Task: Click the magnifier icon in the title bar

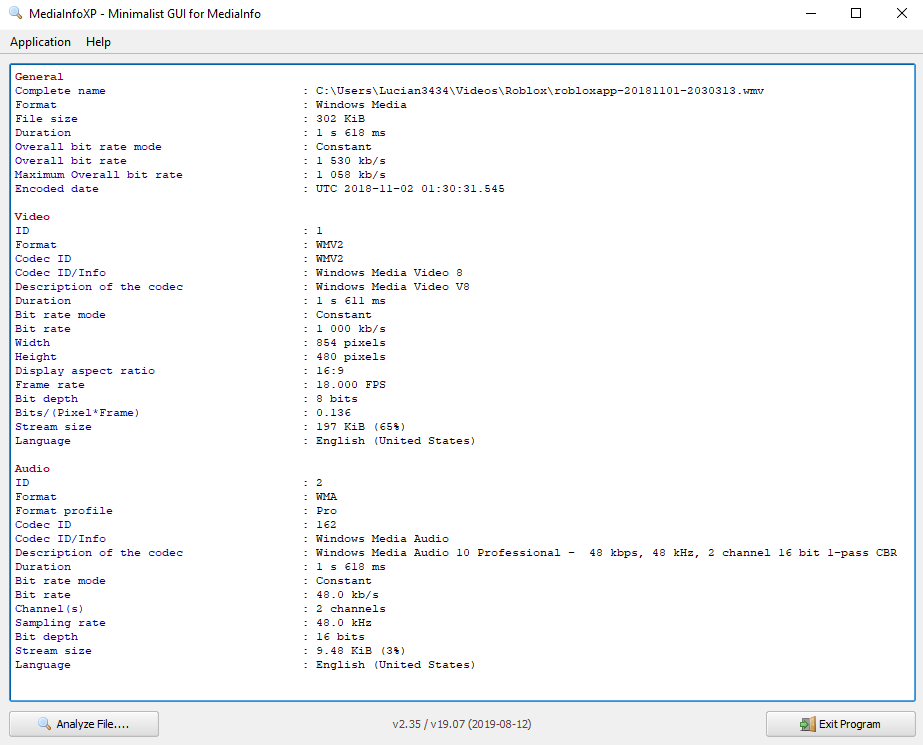Action: 16,12
